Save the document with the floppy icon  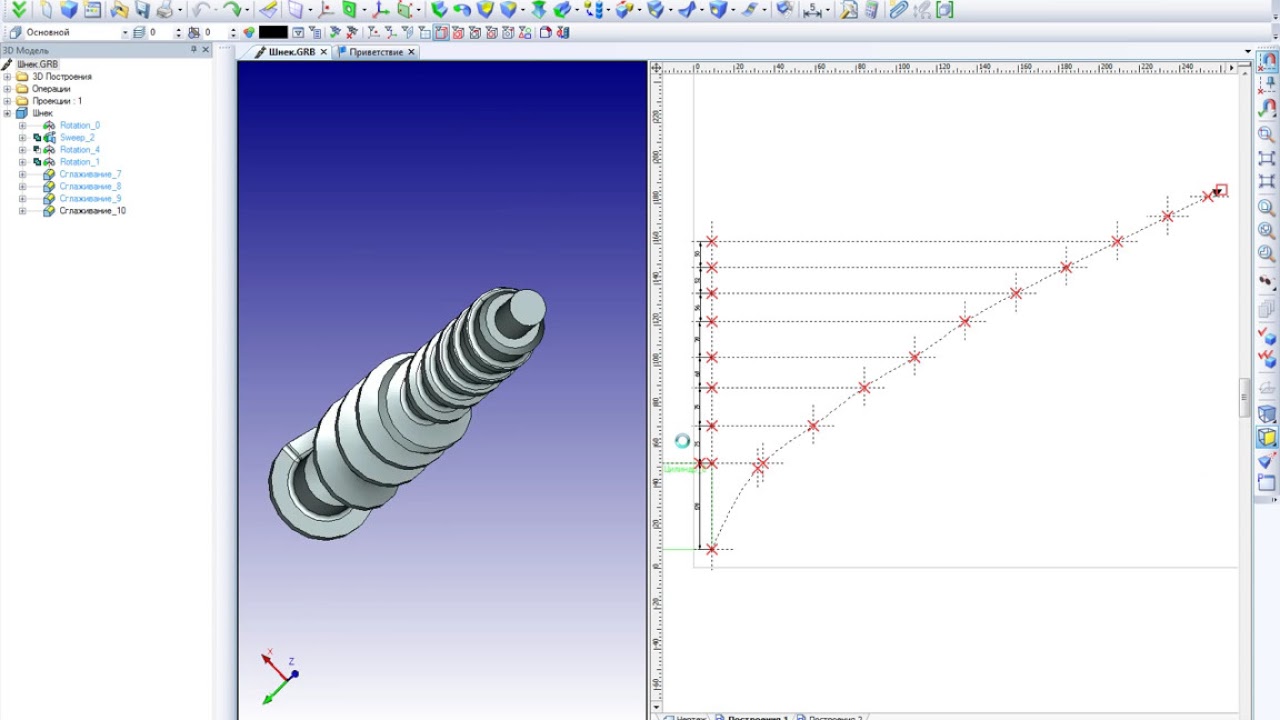[x=142, y=10]
